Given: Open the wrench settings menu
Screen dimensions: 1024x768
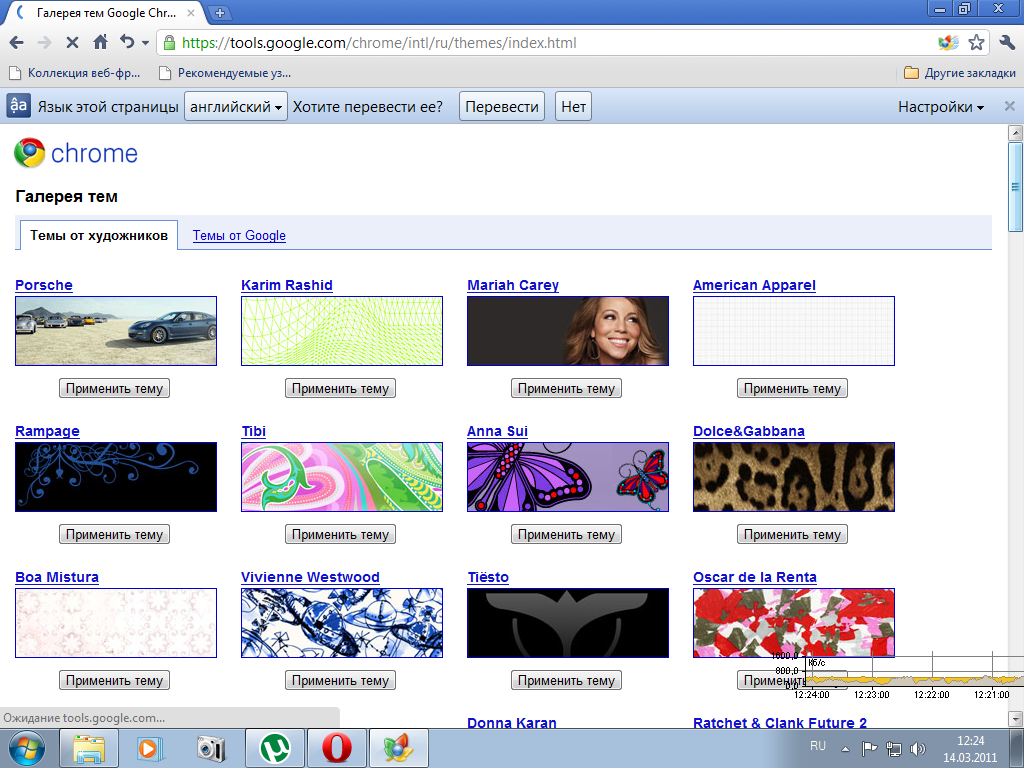Looking at the screenshot, I should point(1006,43).
